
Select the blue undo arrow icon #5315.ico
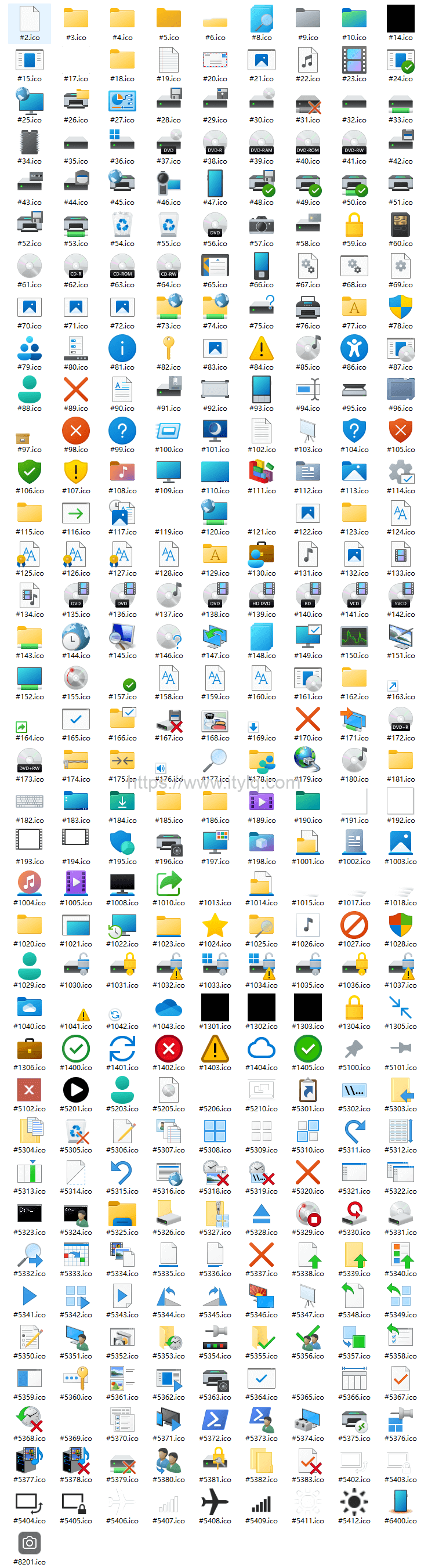122,1172
